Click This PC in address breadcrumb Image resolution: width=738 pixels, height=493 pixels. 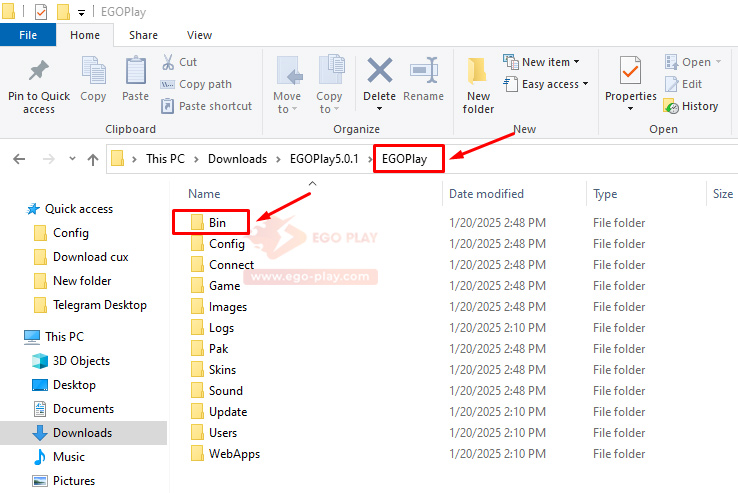pos(165,159)
